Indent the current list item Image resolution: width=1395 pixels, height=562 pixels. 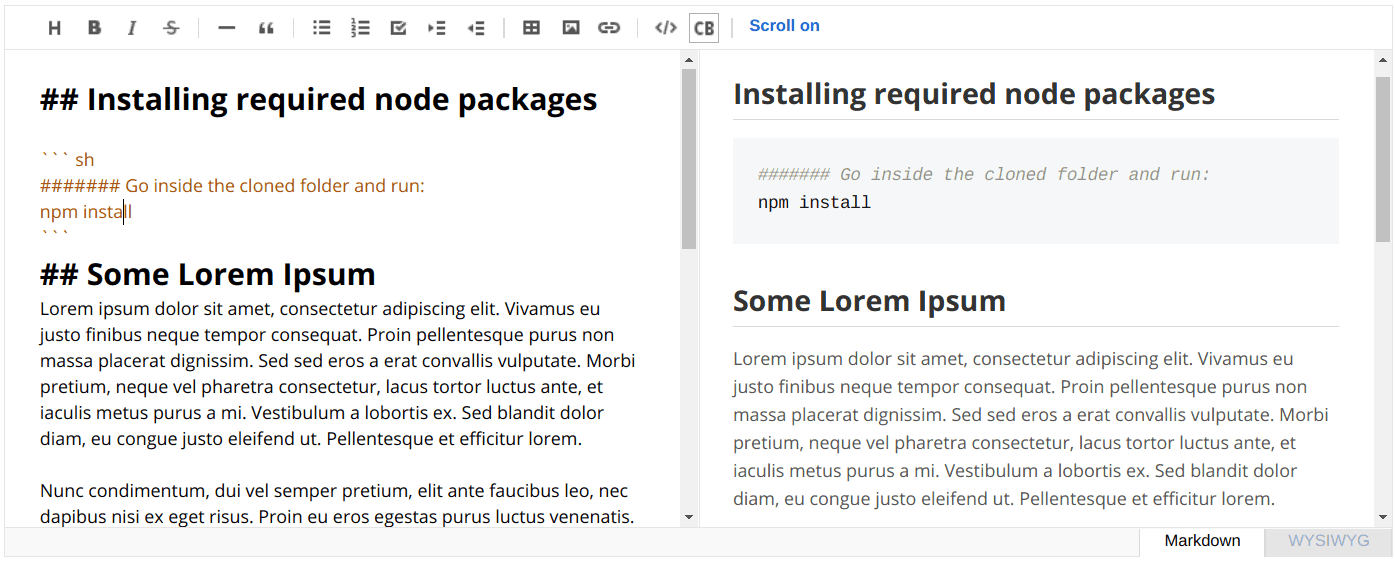pyautogui.click(x=437, y=28)
